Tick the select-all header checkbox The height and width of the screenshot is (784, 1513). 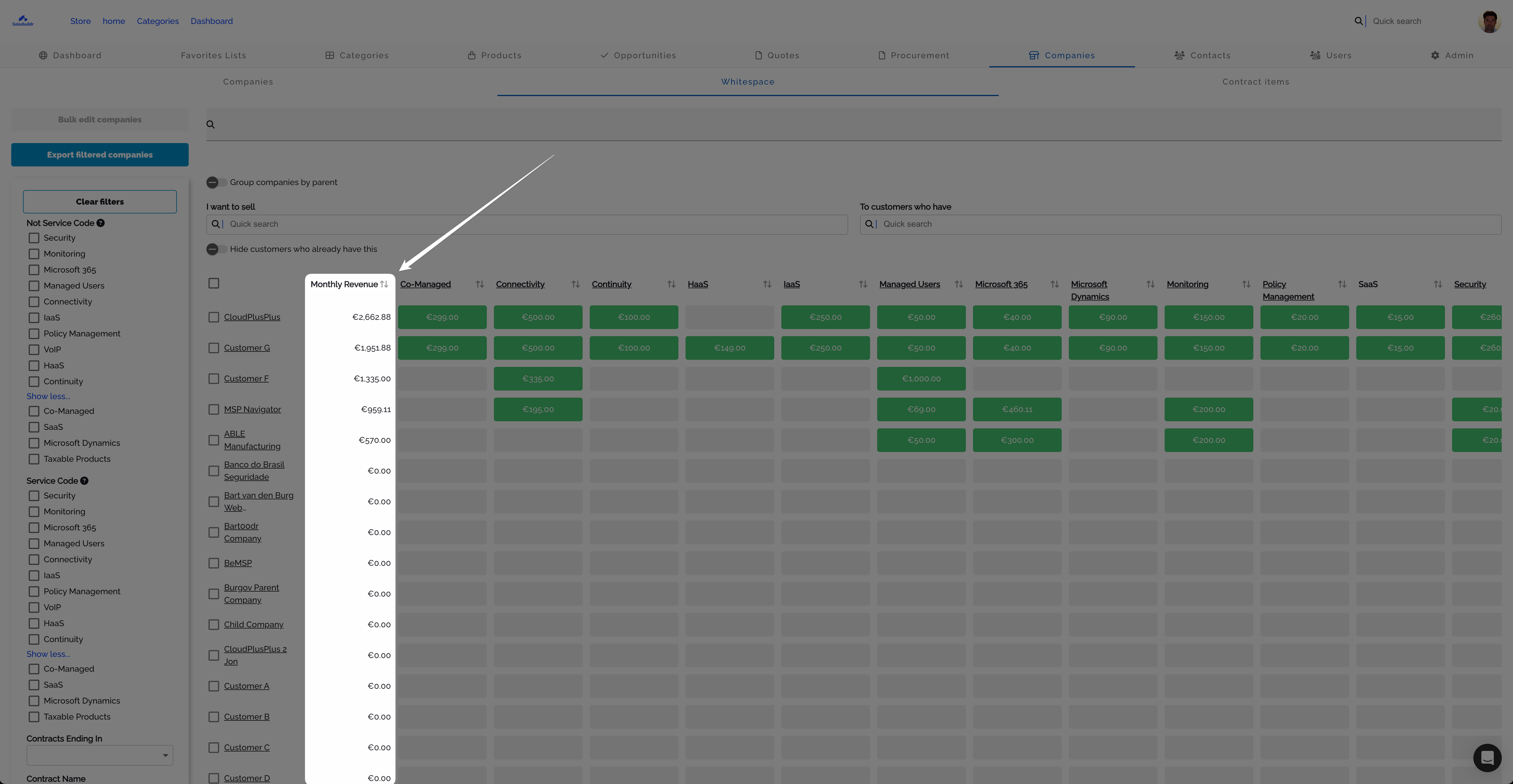click(214, 284)
